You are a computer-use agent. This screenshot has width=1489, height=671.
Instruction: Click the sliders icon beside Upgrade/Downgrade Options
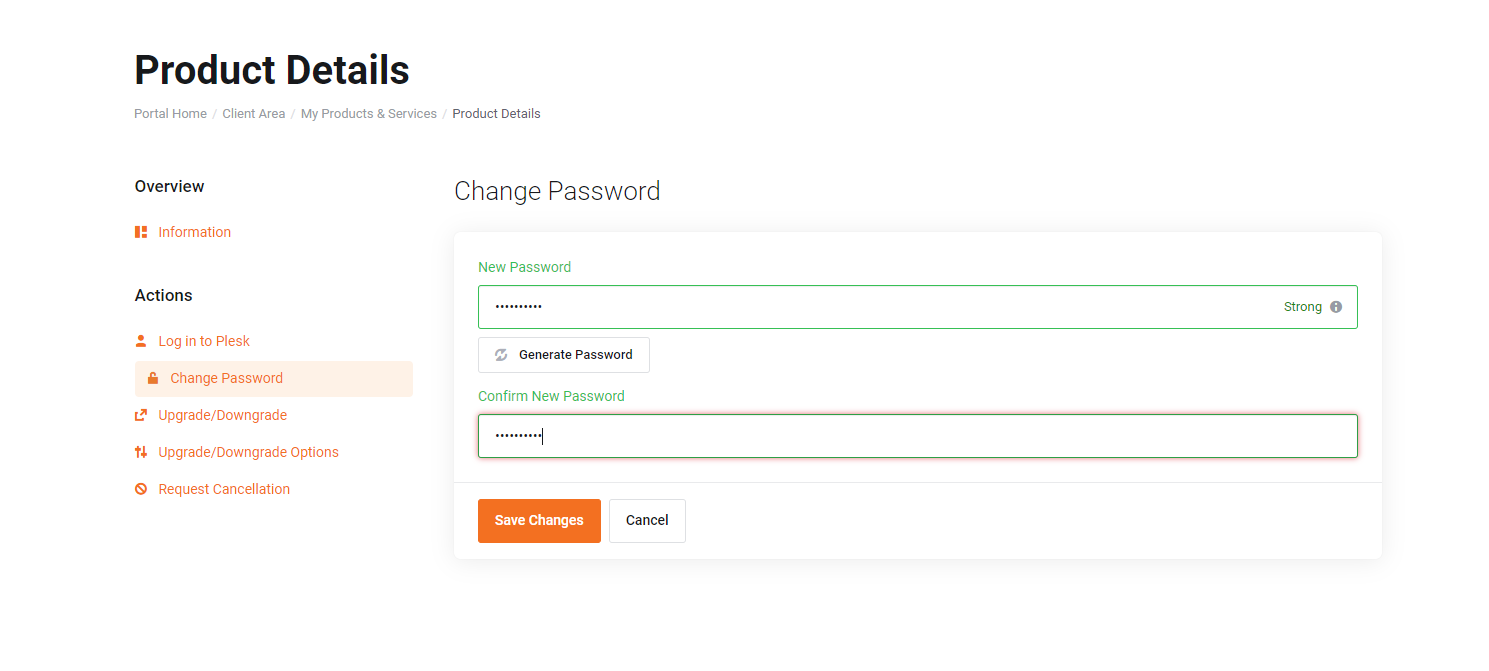click(x=141, y=452)
